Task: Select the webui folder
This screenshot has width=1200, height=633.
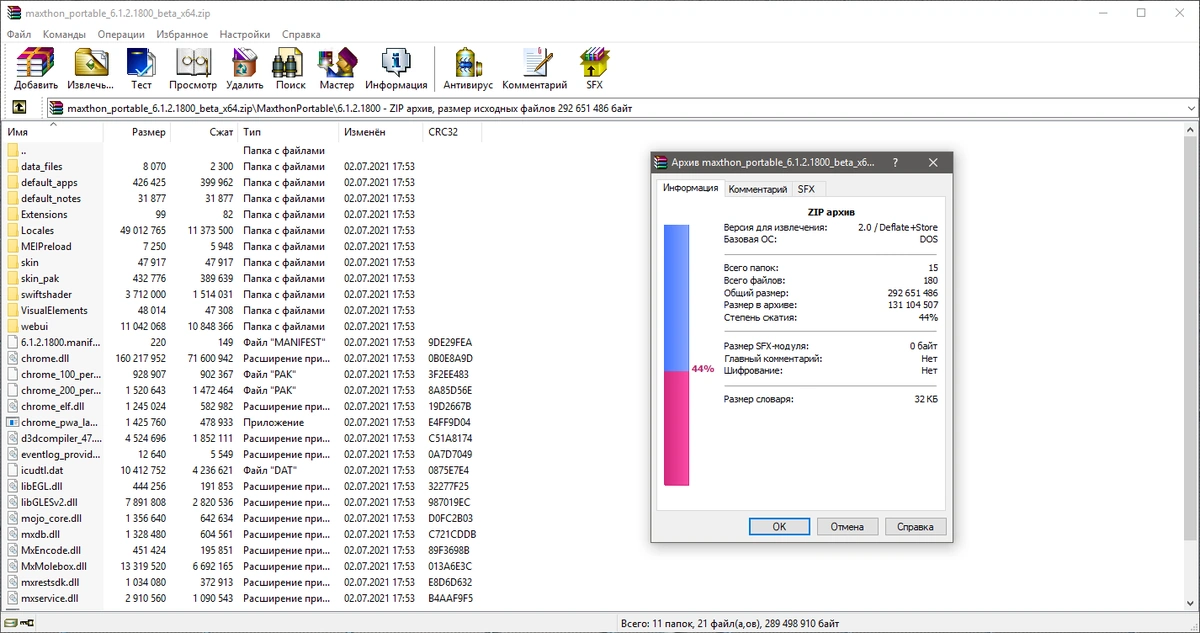Action: pyautogui.click(x=34, y=327)
